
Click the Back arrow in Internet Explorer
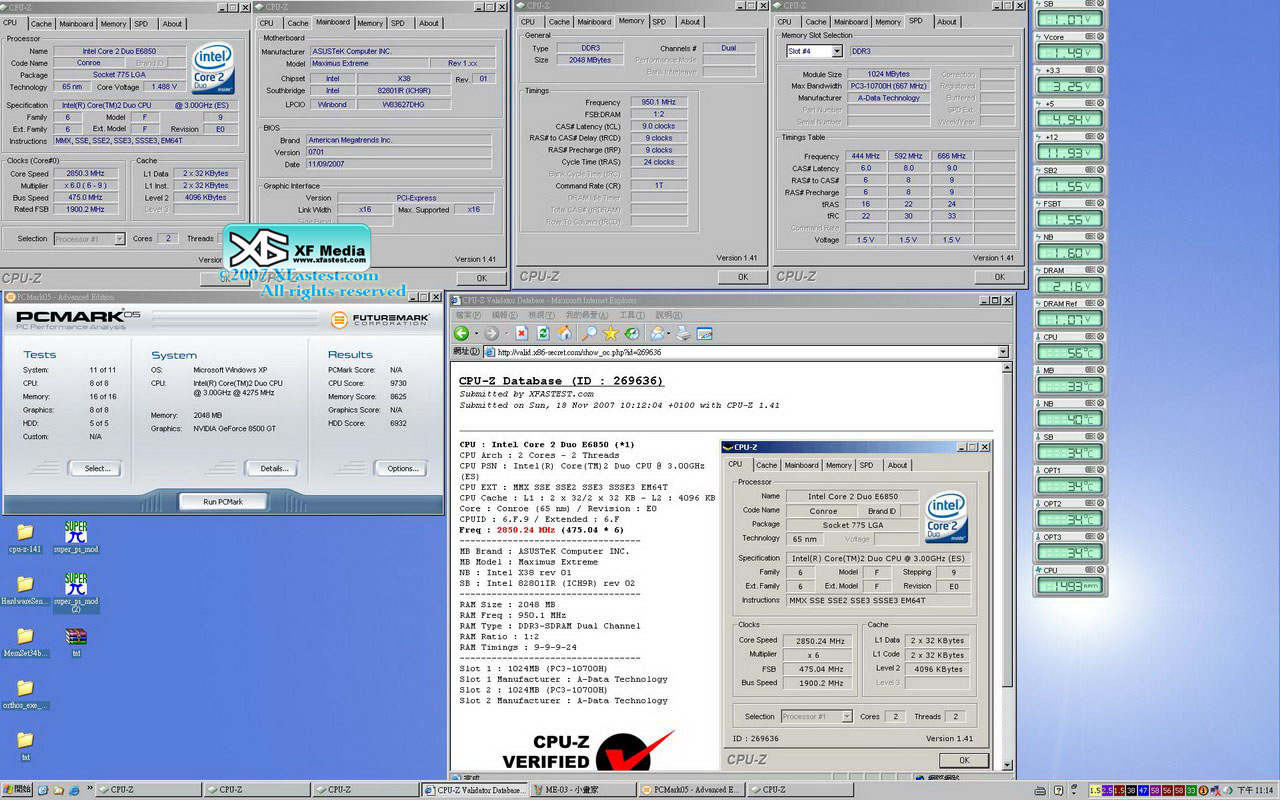(x=461, y=333)
